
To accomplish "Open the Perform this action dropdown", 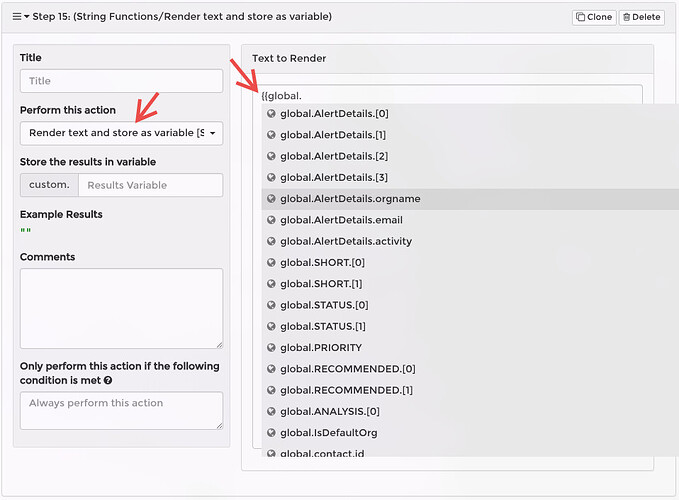I will [x=121, y=133].
